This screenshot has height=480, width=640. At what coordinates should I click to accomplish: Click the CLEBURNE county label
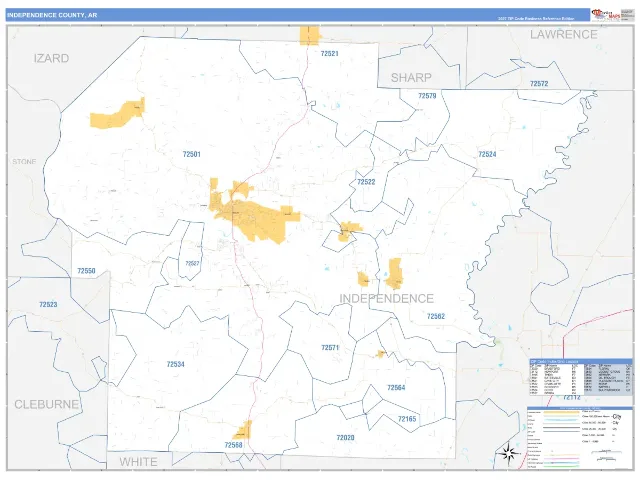(47, 404)
